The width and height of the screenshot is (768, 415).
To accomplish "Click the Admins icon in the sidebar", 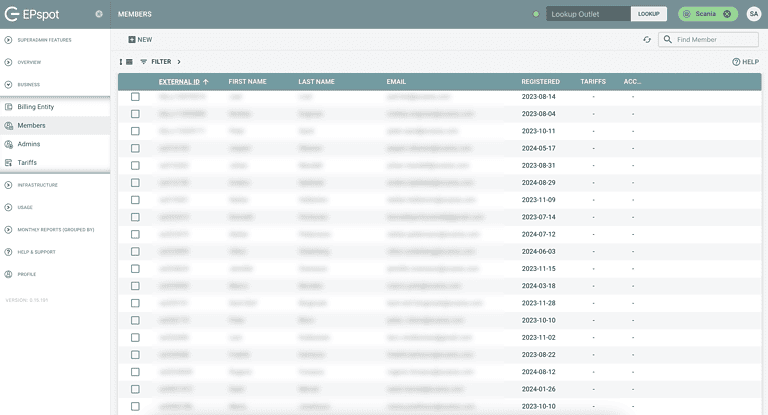I will [x=8, y=144].
